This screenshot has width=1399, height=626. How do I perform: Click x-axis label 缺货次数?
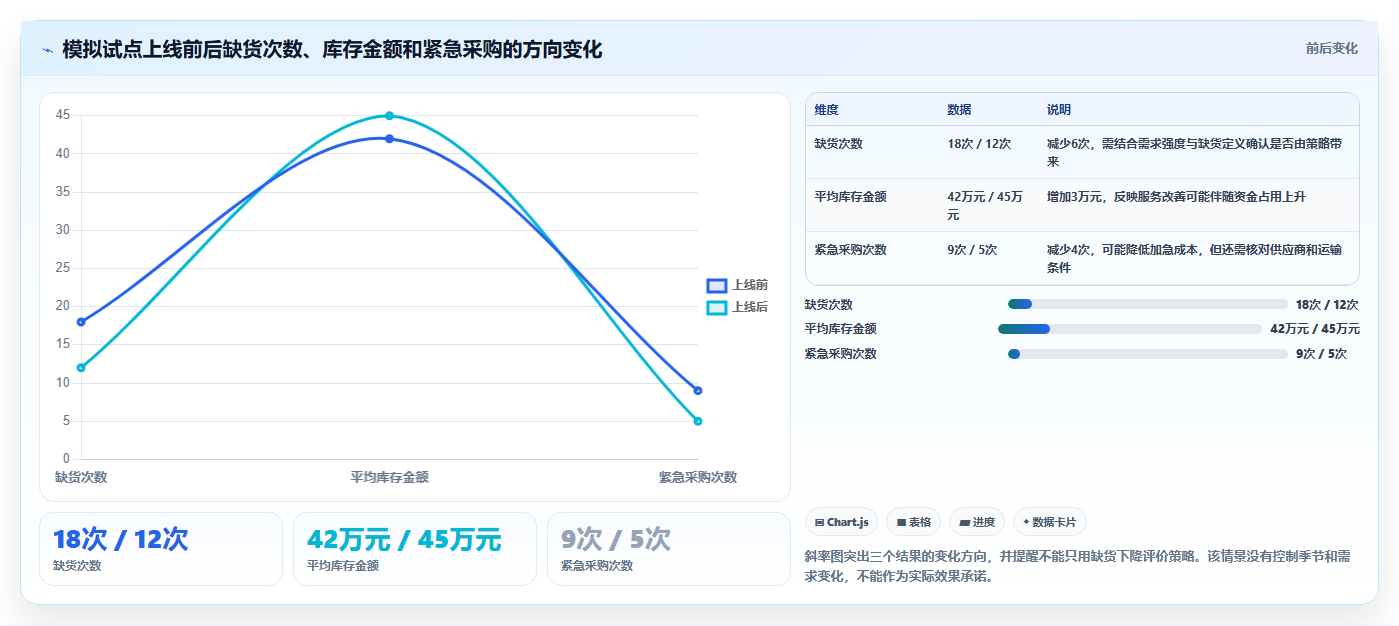(x=81, y=478)
